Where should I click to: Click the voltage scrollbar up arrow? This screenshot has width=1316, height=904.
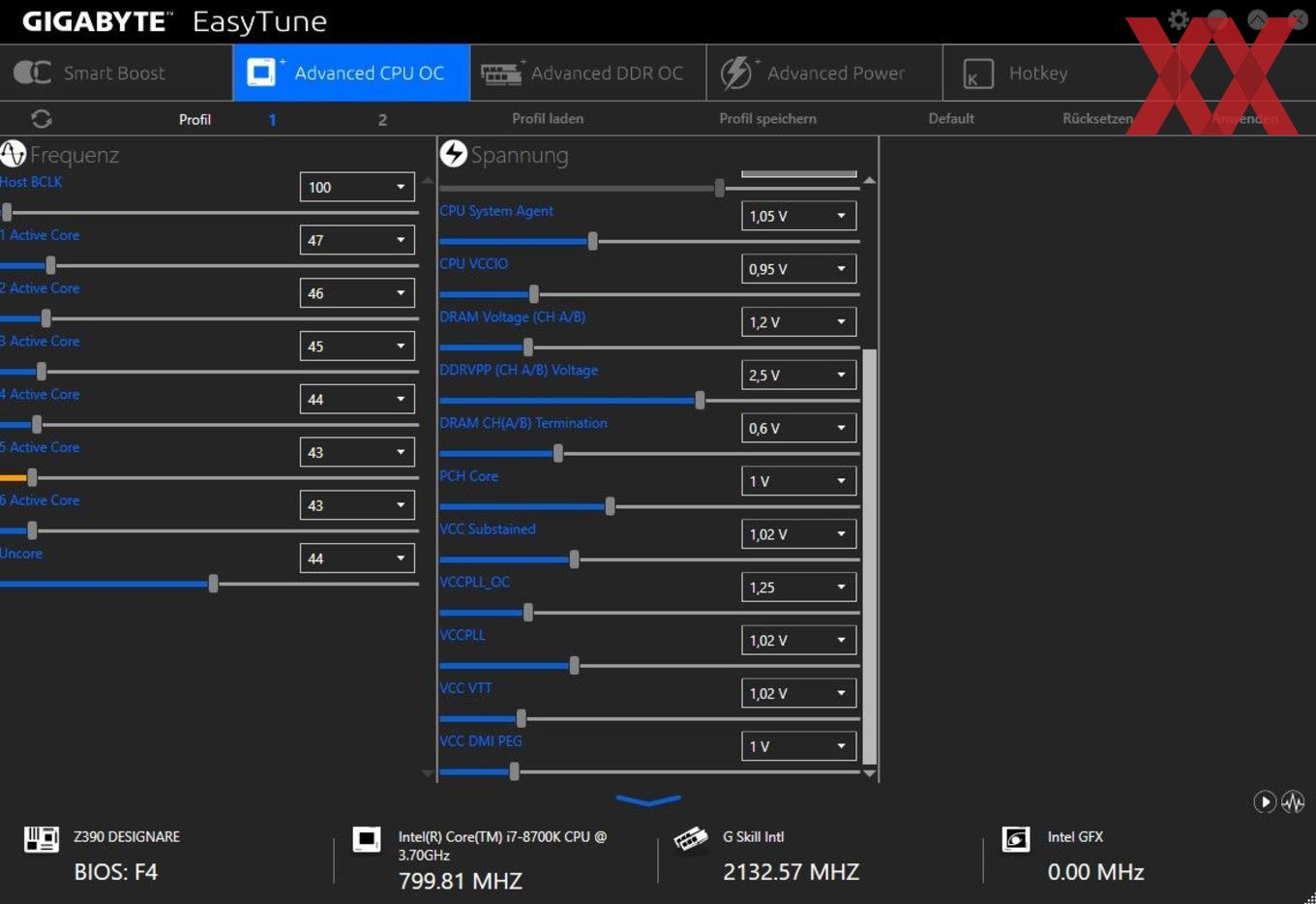point(869,180)
